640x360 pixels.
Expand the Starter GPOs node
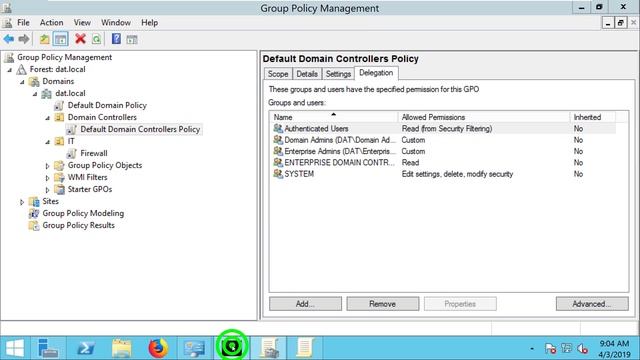click(47, 190)
